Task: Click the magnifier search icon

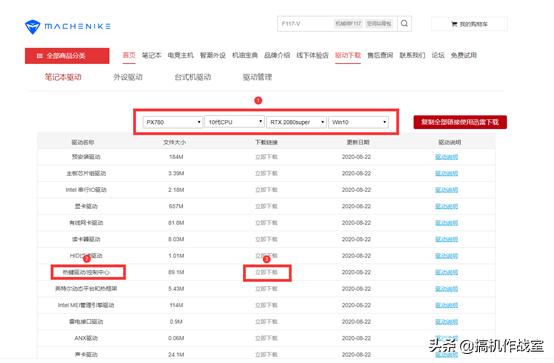Action: click(405, 24)
